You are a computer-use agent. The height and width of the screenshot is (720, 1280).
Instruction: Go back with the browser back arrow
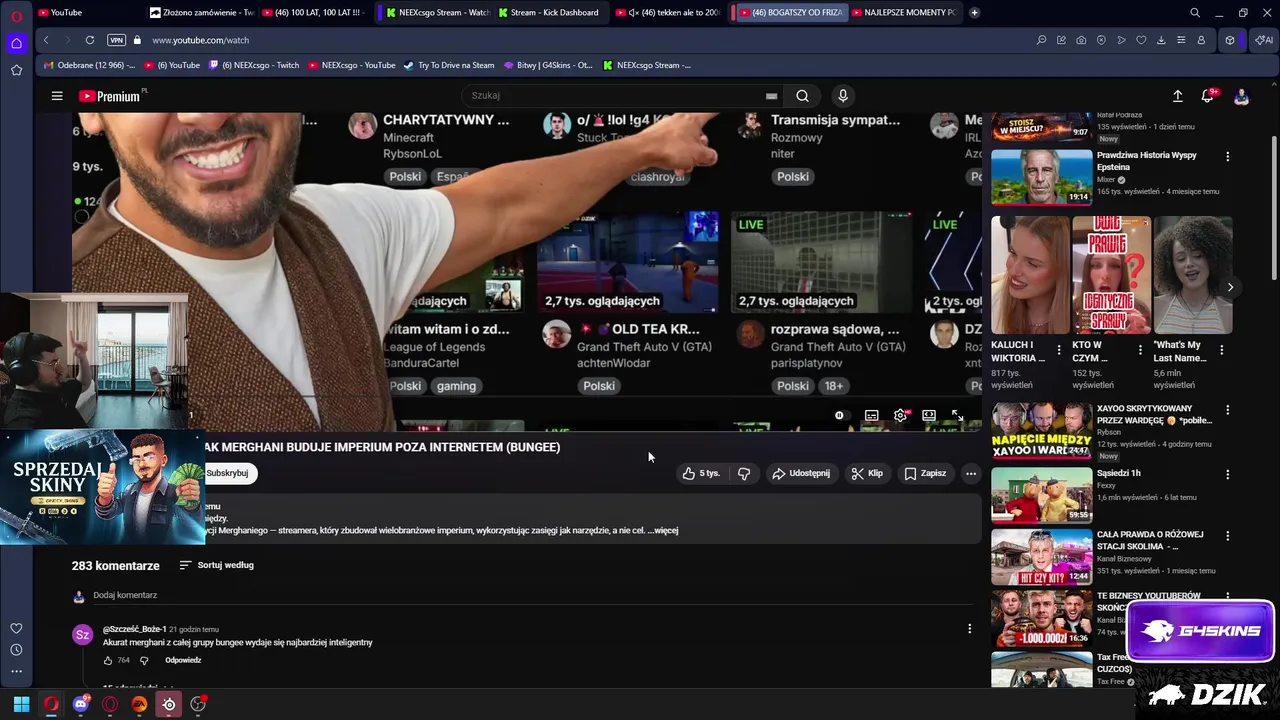(46, 40)
